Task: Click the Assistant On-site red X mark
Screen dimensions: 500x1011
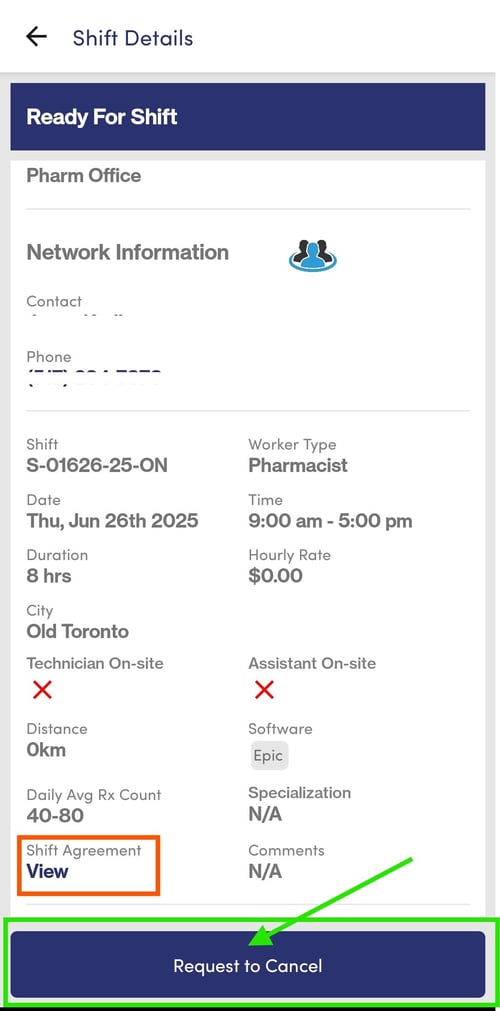Action: tap(265, 691)
